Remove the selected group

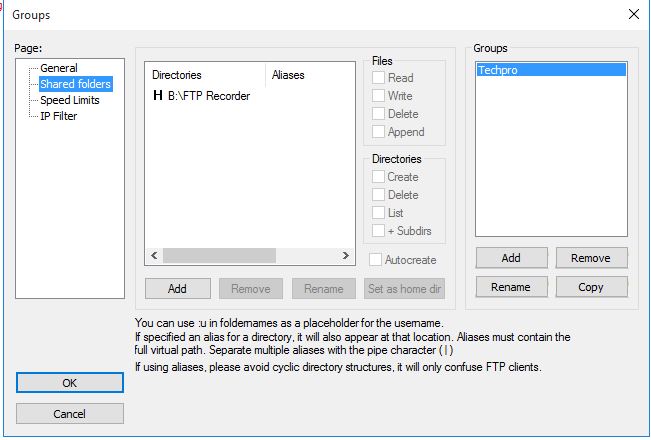[x=591, y=258]
